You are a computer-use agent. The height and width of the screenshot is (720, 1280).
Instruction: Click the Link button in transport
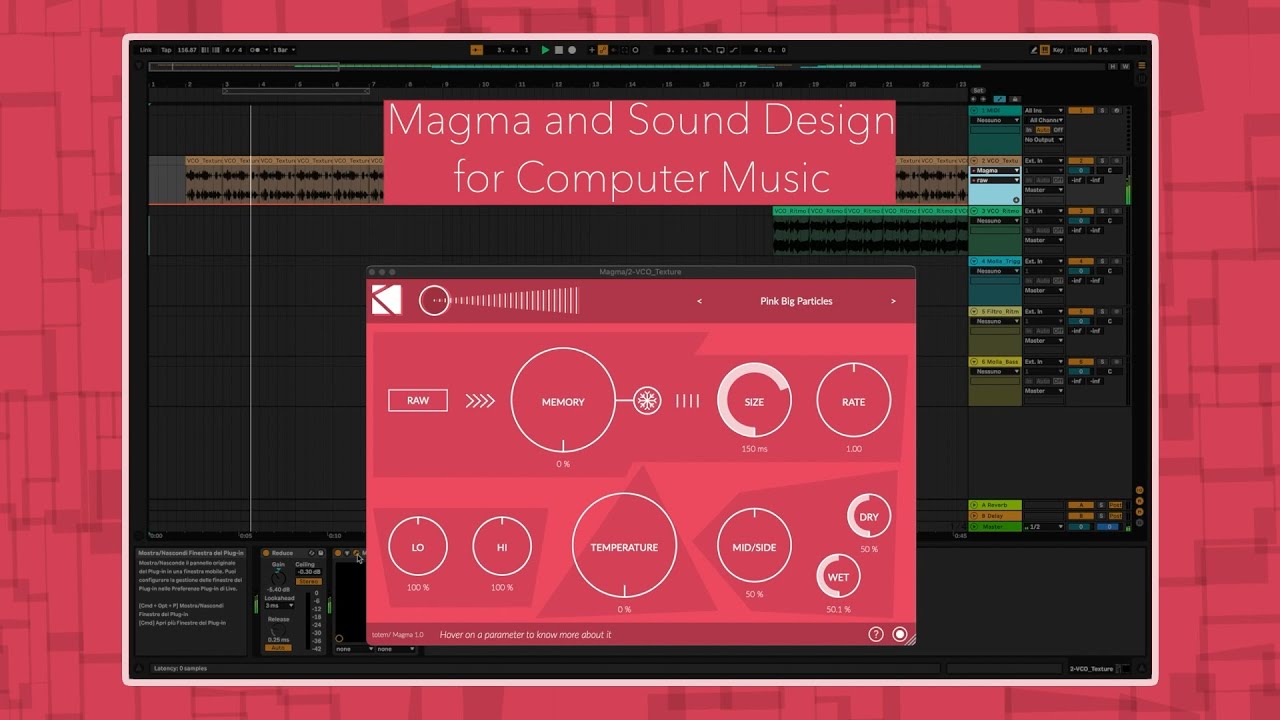click(x=146, y=50)
